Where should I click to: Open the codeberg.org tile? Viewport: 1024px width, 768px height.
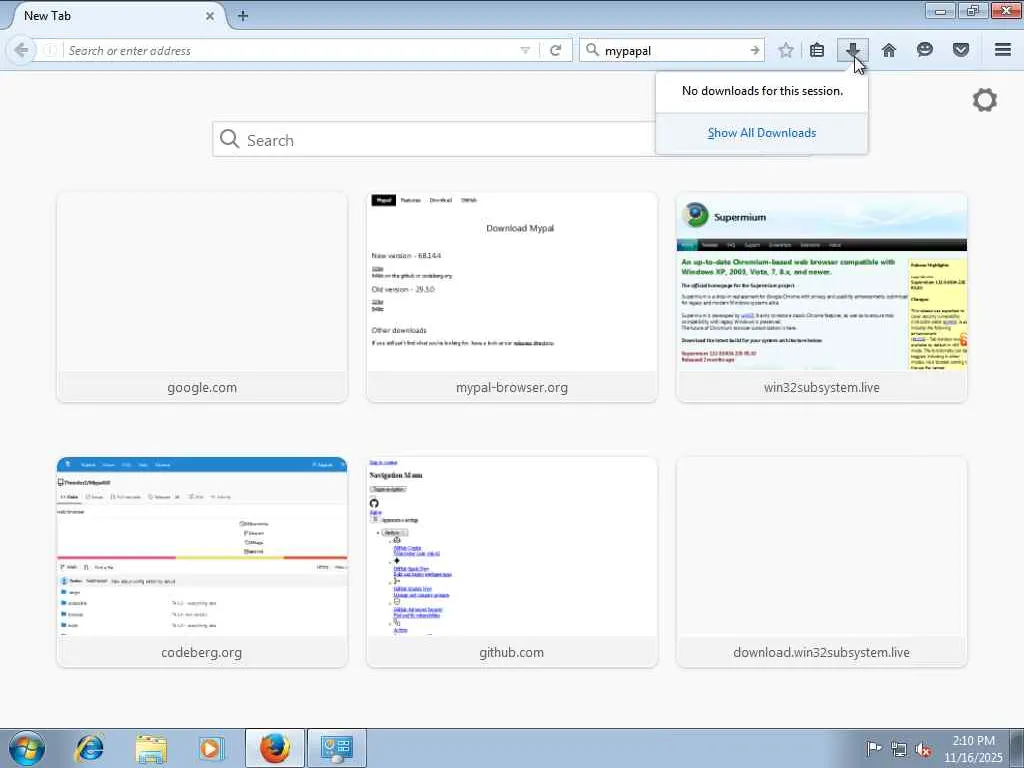point(202,562)
